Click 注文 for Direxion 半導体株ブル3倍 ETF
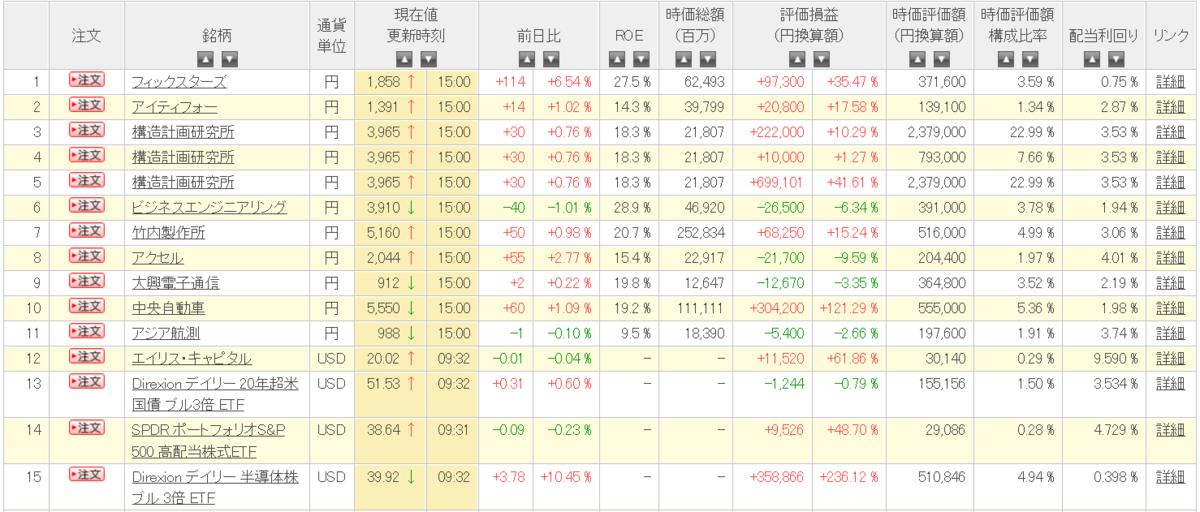 pos(86,474)
